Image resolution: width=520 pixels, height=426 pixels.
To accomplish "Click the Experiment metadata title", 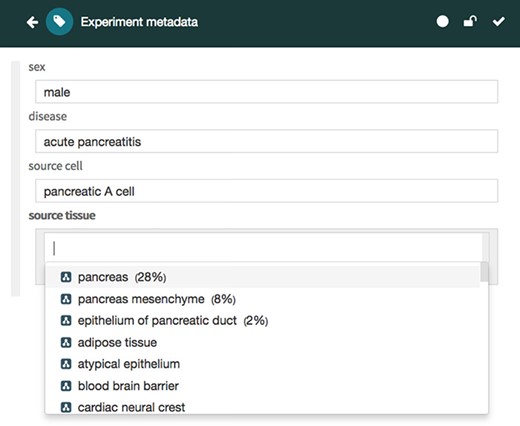I will (139, 22).
